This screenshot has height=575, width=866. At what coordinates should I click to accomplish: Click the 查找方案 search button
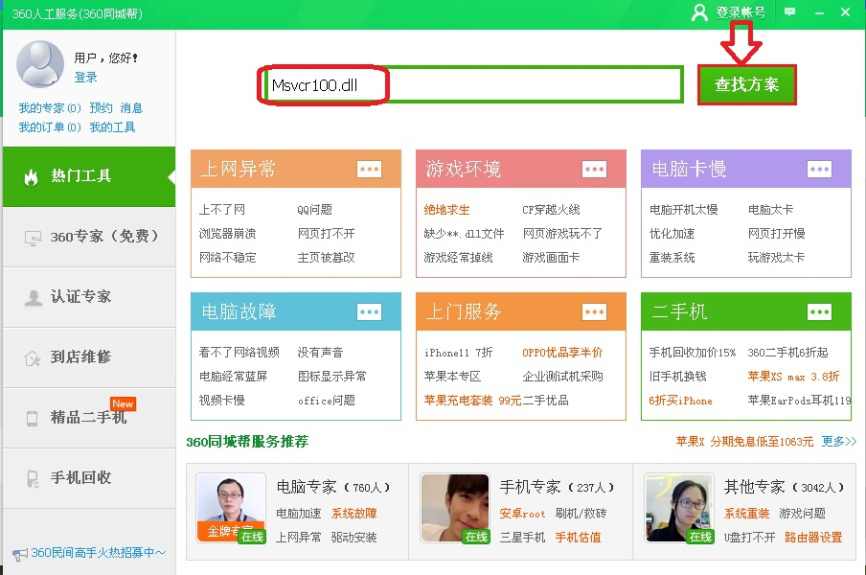pos(747,85)
